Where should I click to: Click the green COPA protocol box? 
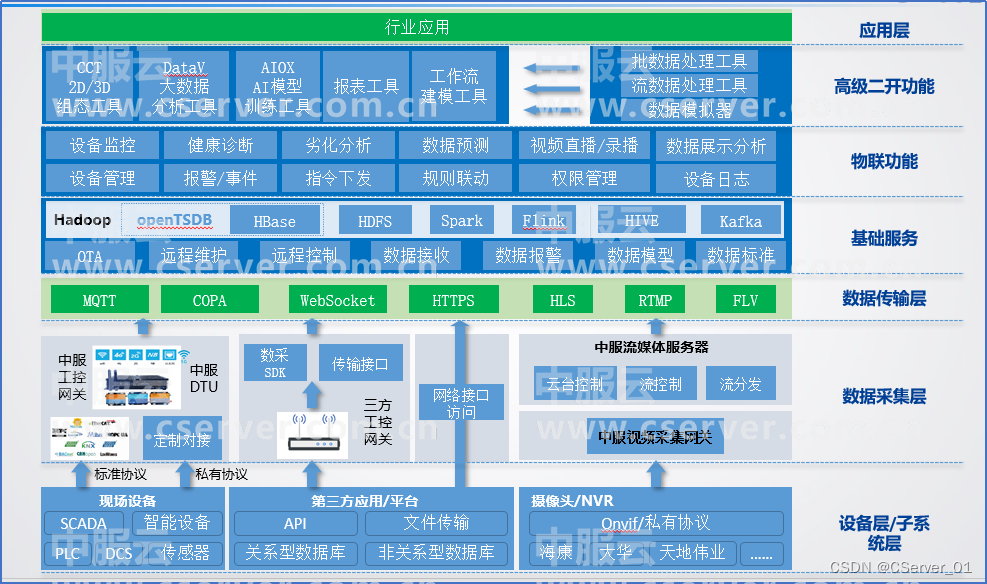click(210, 300)
